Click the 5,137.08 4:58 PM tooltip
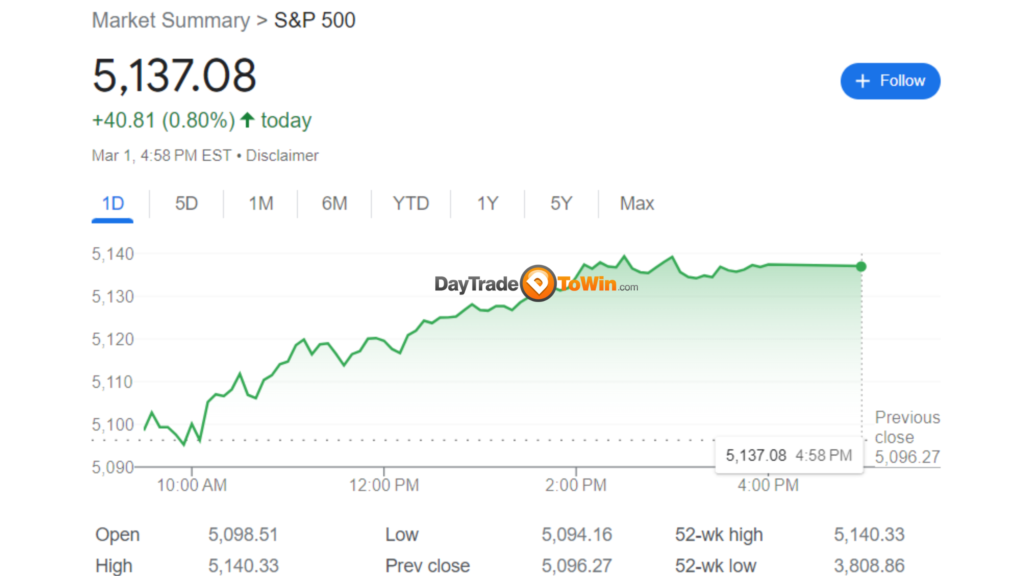This screenshot has height=576, width=1024. (x=788, y=455)
